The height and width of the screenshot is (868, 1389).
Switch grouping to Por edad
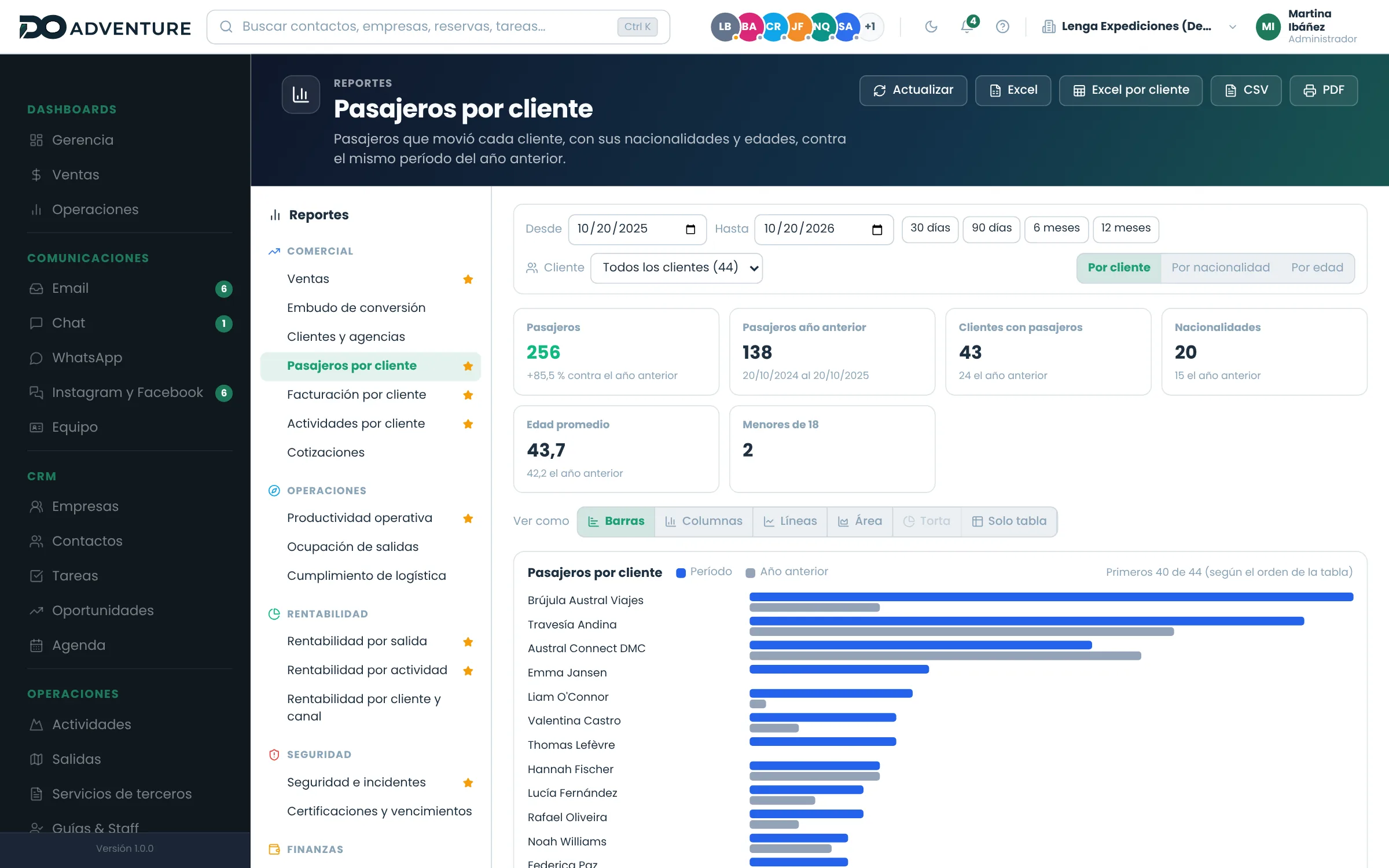click(x=1317, y=268)
